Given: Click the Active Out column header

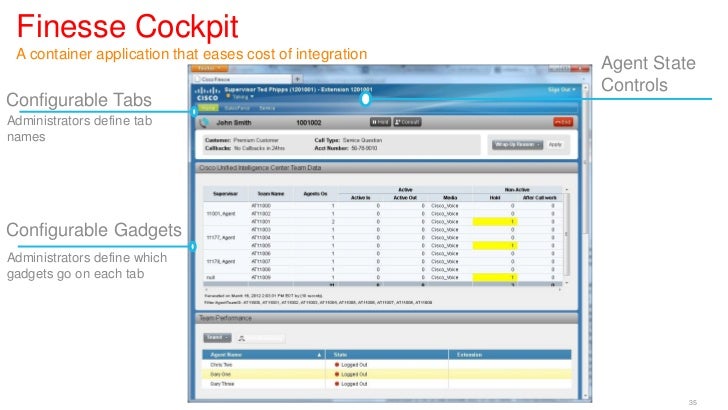Looking at the screenshot, I should pos(405,198).
